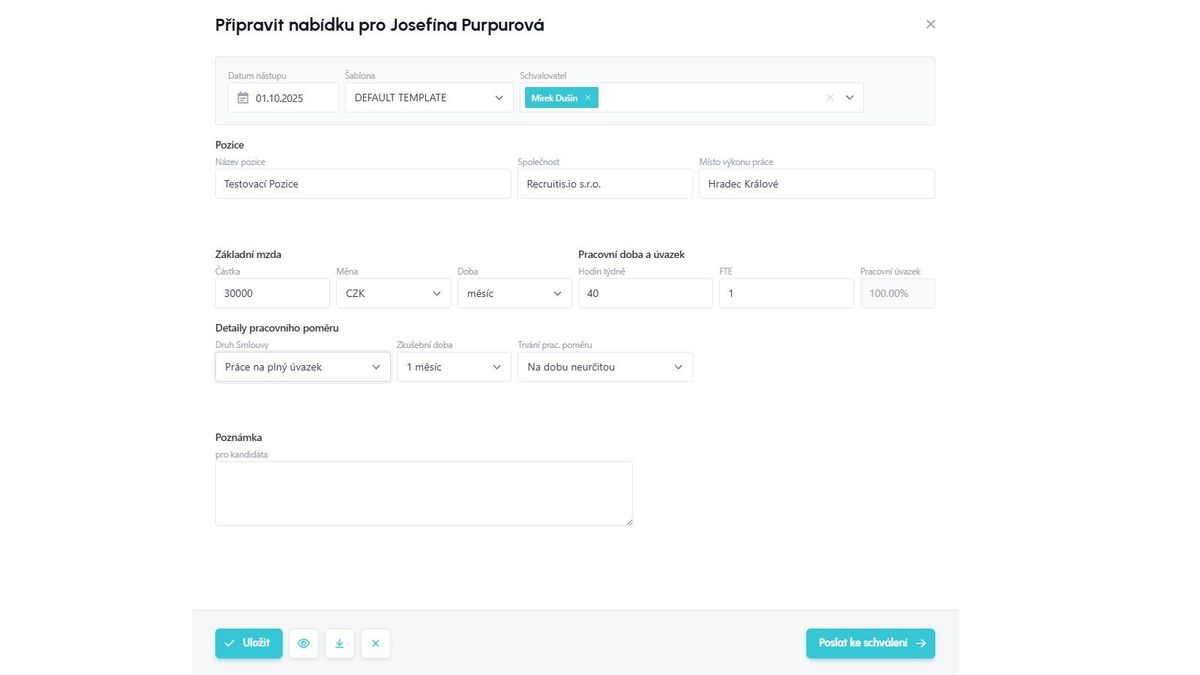Image resolution: width=1200 pixels, height=675 pixels.
Task: Click Poslat ke schválení button
Action: [870, 643]
